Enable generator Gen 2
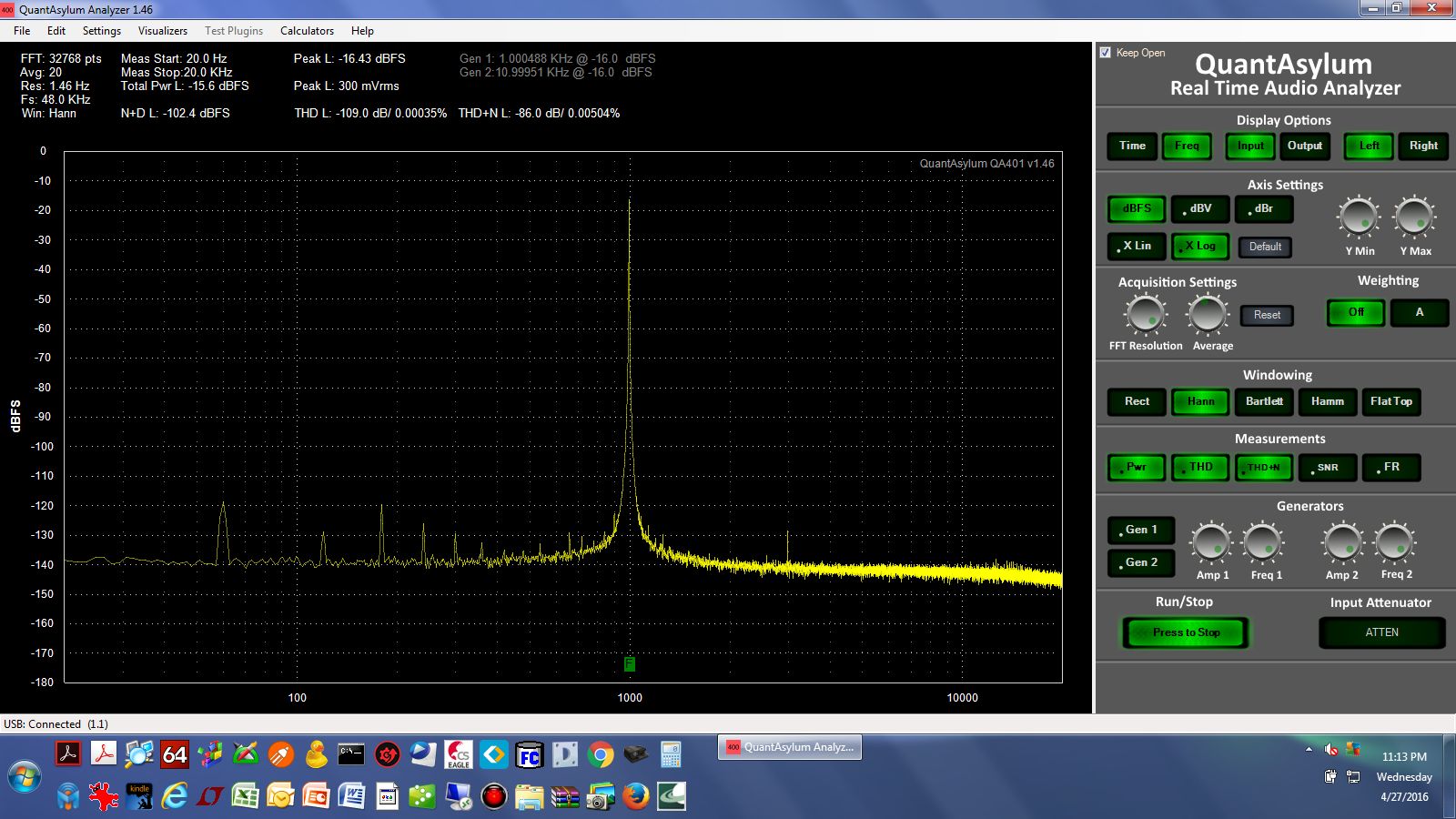1456x819 pixels. [1141, 562]
